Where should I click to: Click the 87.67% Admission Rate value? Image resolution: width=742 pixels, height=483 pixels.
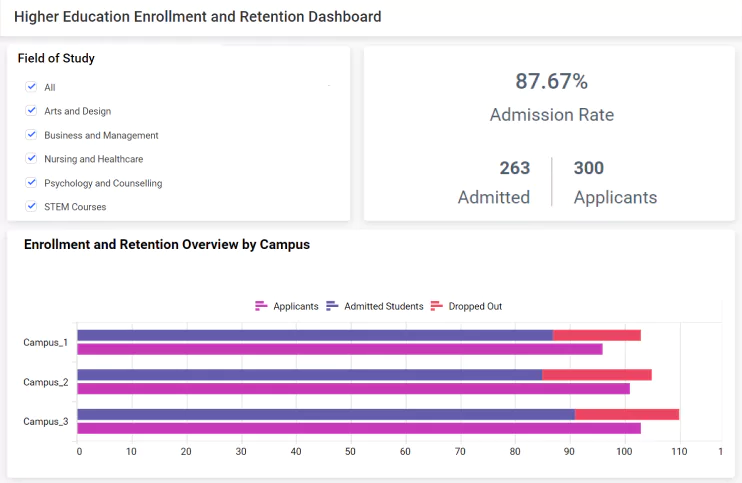coord(551,82)
